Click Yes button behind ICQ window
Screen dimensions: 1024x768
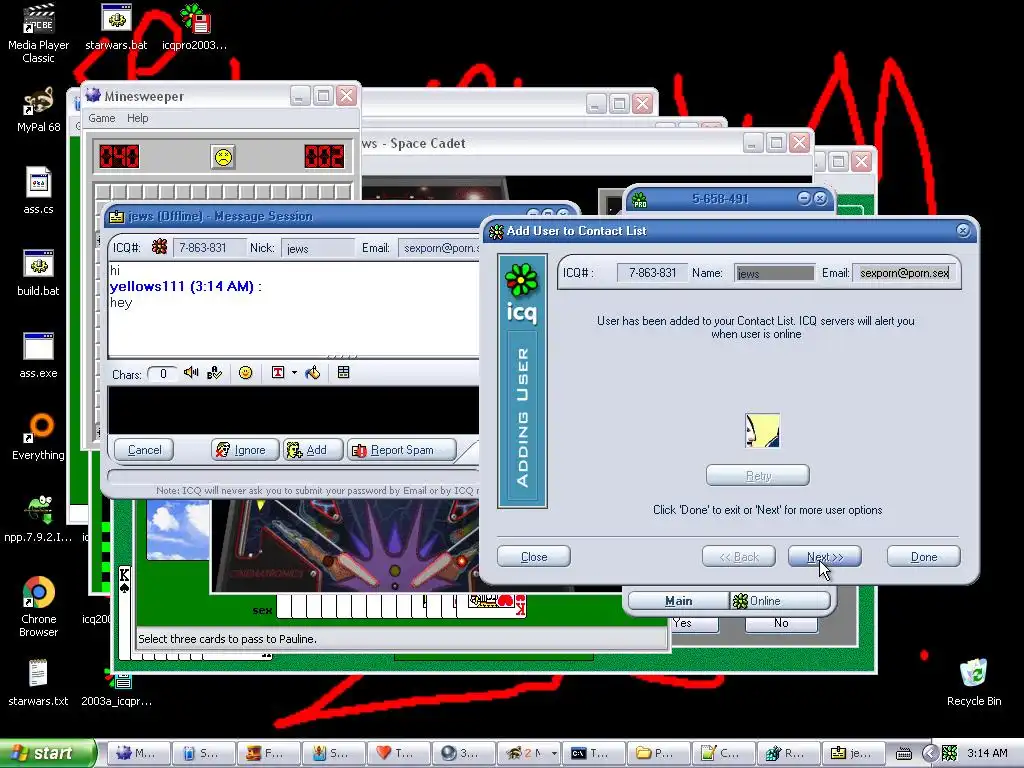tap(694, 624)
